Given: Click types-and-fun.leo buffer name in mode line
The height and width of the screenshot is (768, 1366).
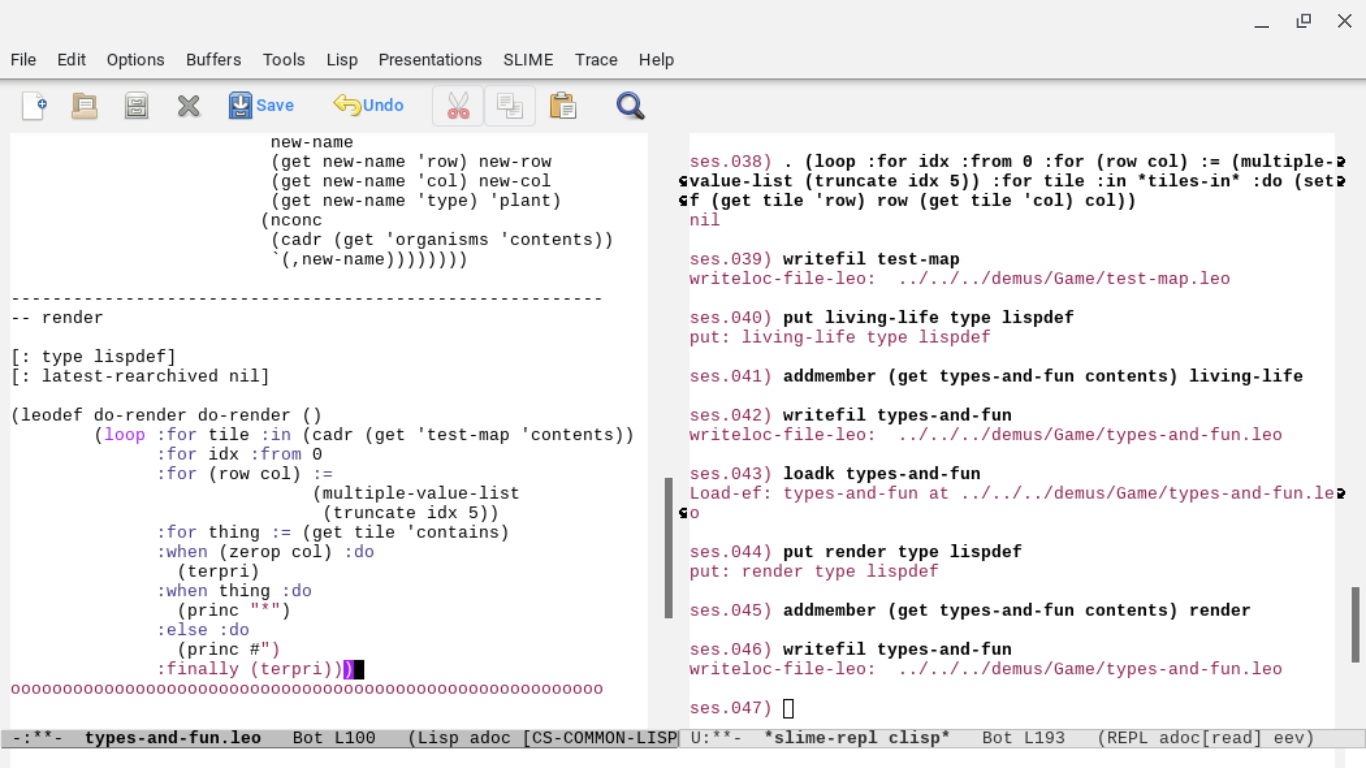Looking at the screenshot, I should pos(172,738).
